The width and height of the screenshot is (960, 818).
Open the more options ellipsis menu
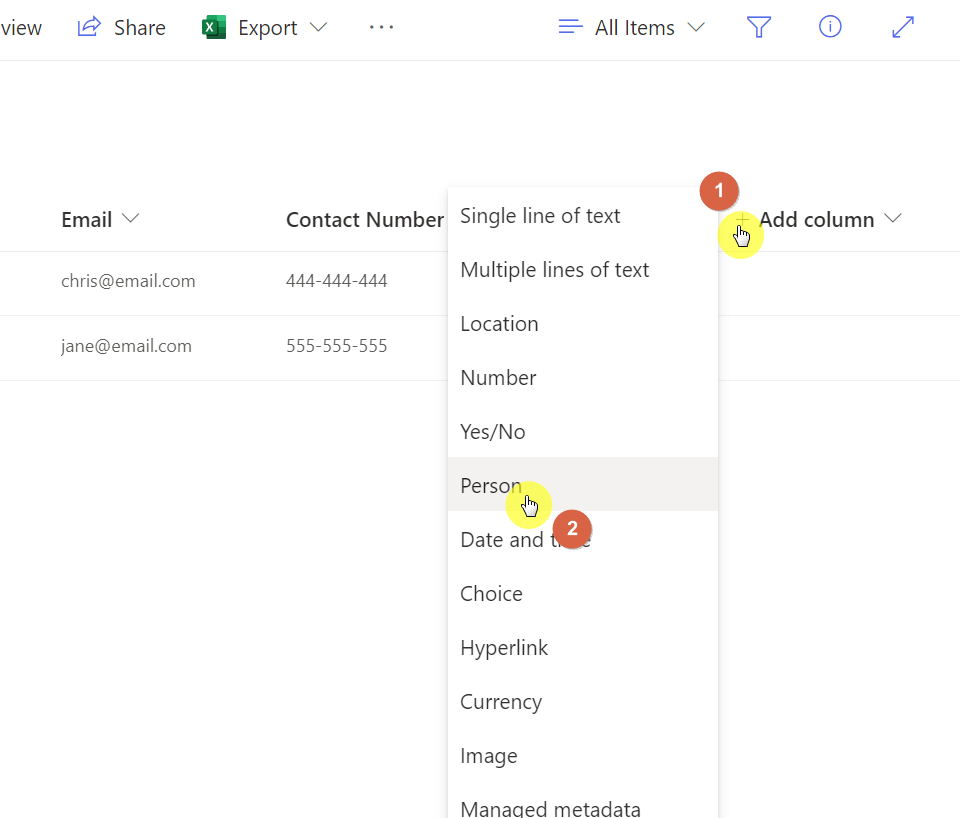[x=381, y=27]
